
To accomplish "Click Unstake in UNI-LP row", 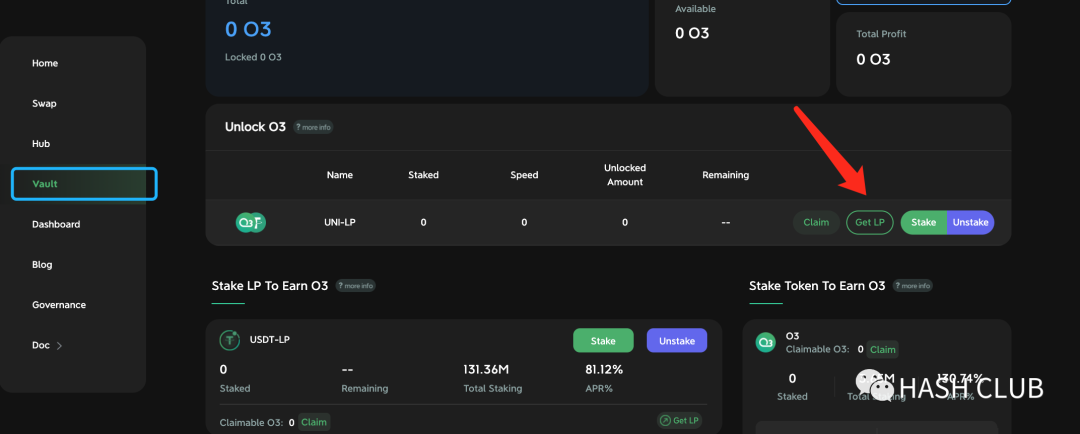I will (970, 223).
